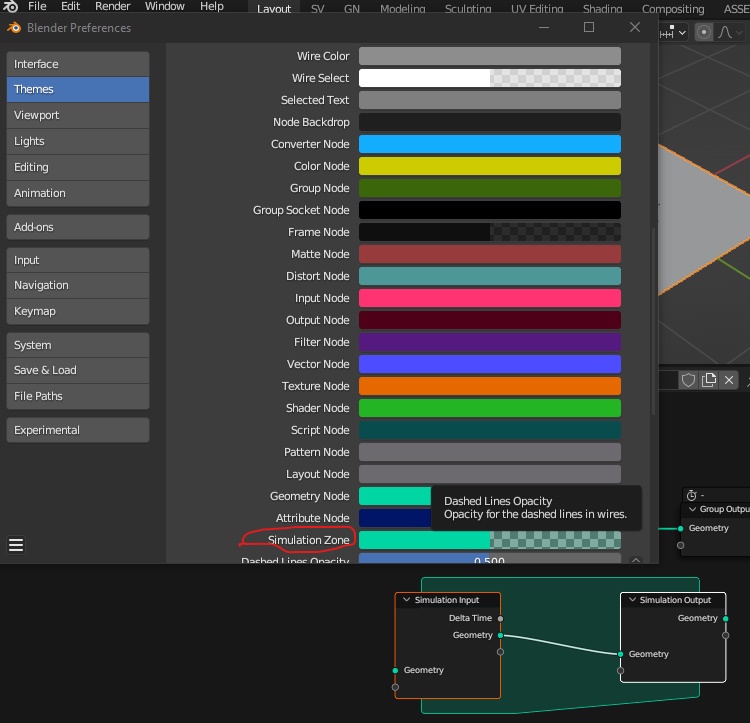
Task: Open proportional falloff curve icon
Action: click(725, 33)
